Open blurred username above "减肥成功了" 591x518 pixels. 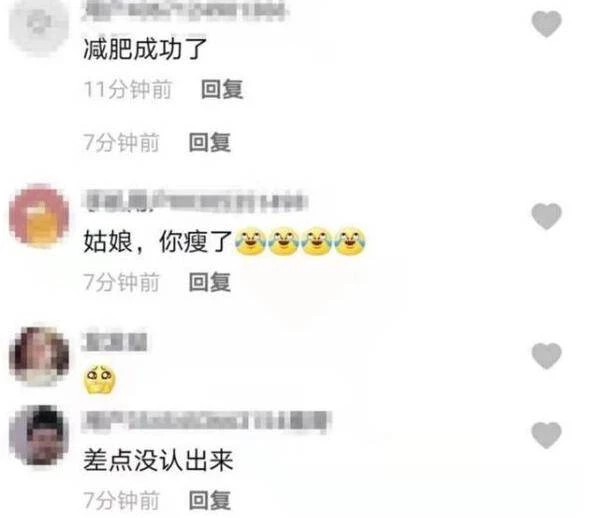[185, 10]
